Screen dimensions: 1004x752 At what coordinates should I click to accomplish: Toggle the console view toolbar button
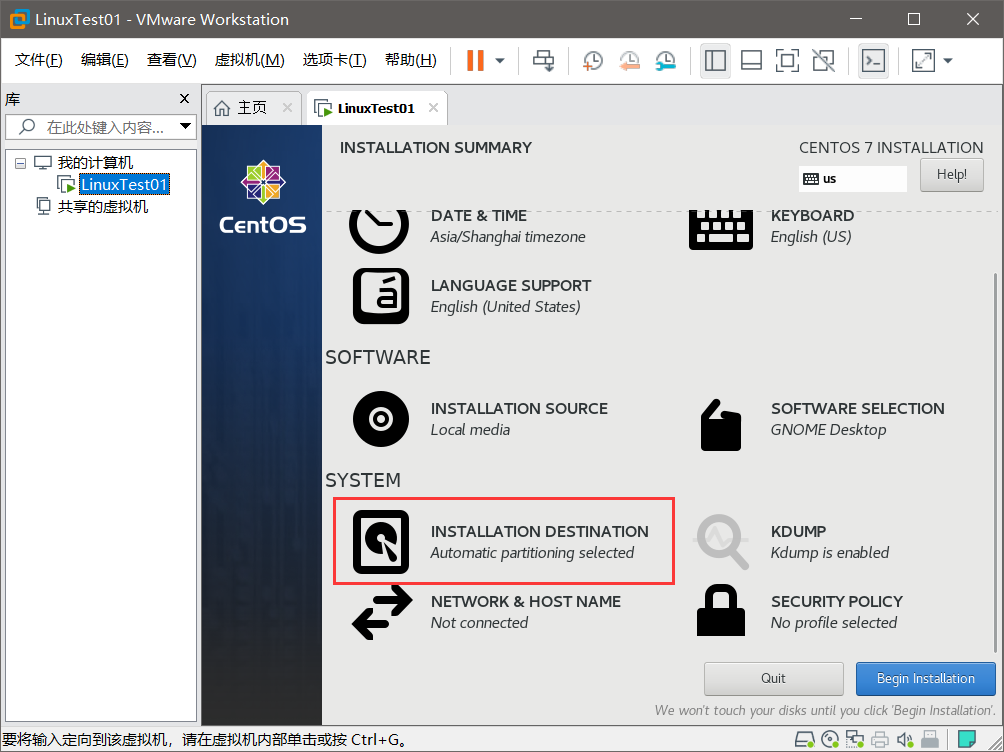tap(873, 61)
